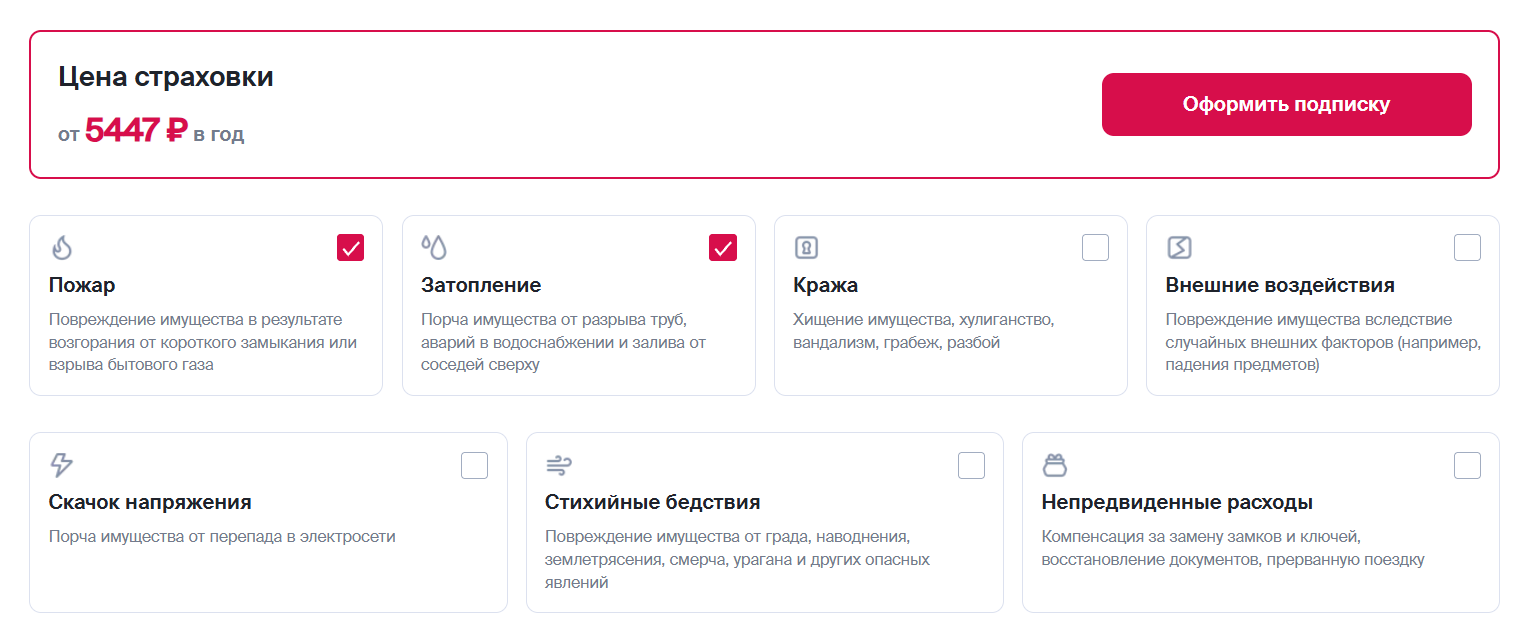
Task: Enable the Скачок напряжения checkbox
Action: coord(474,465)
